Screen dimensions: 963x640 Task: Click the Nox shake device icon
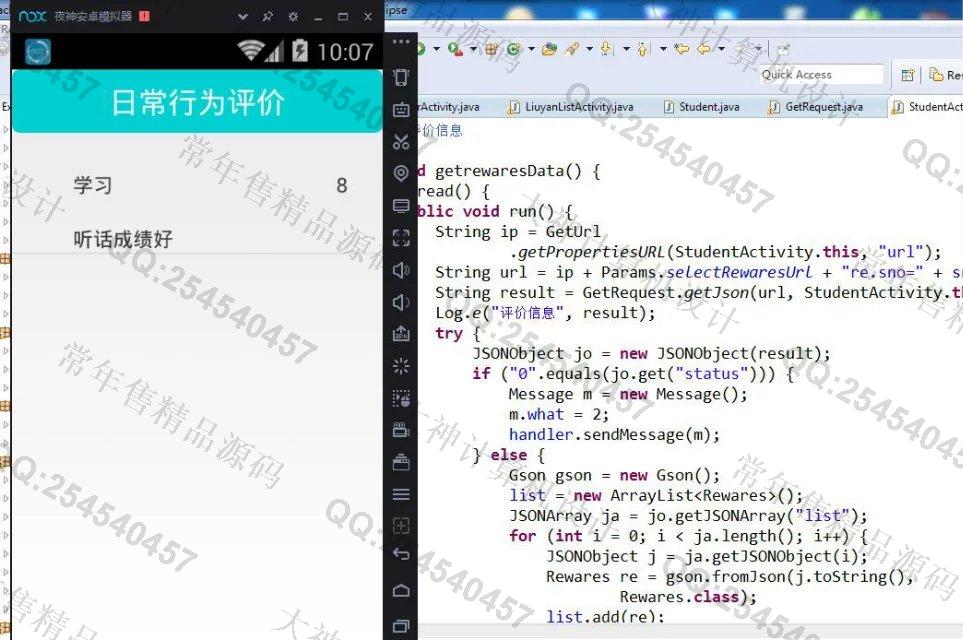401,77
